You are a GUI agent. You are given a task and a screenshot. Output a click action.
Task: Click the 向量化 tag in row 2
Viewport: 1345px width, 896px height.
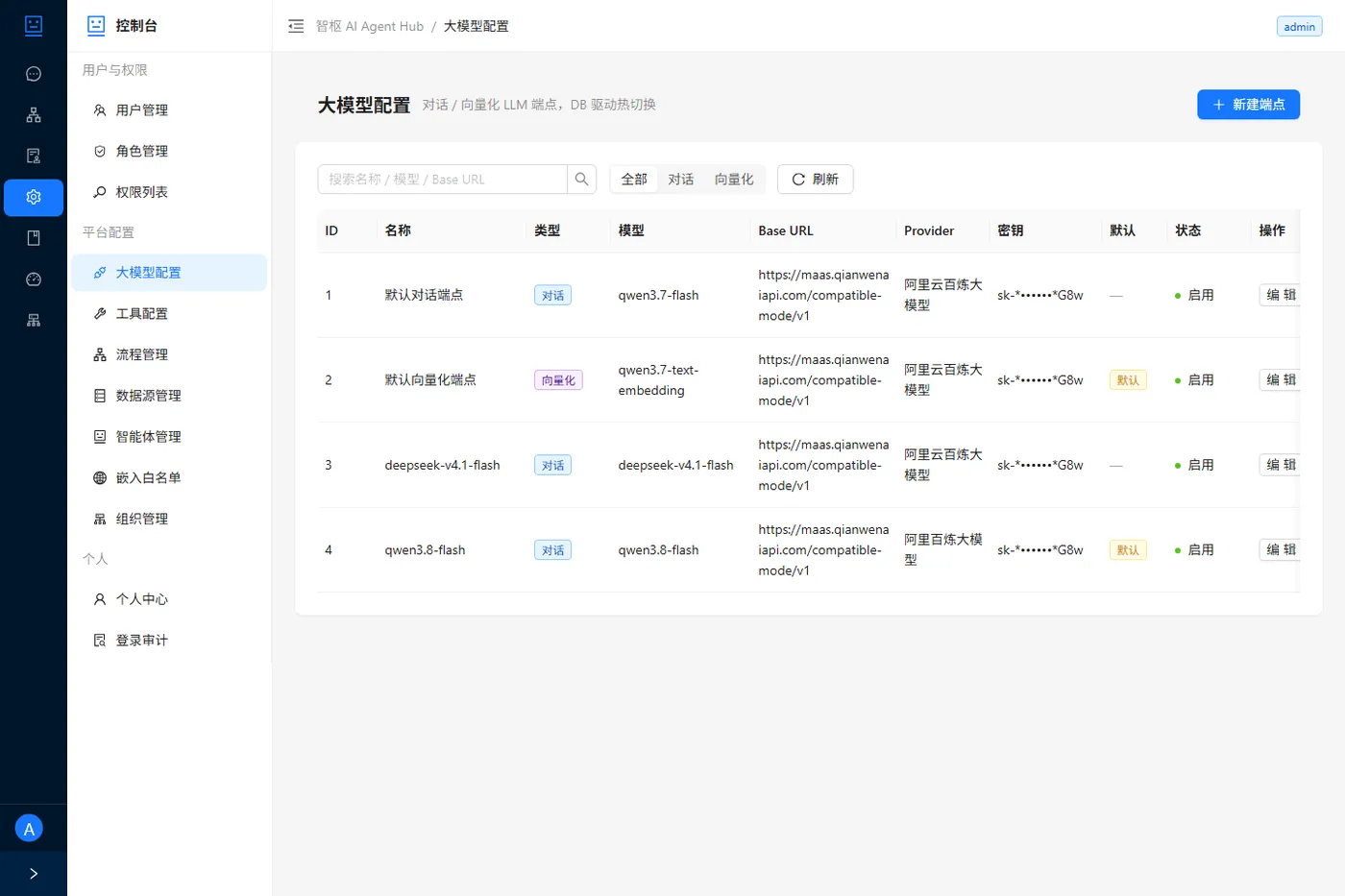point(558,380)
